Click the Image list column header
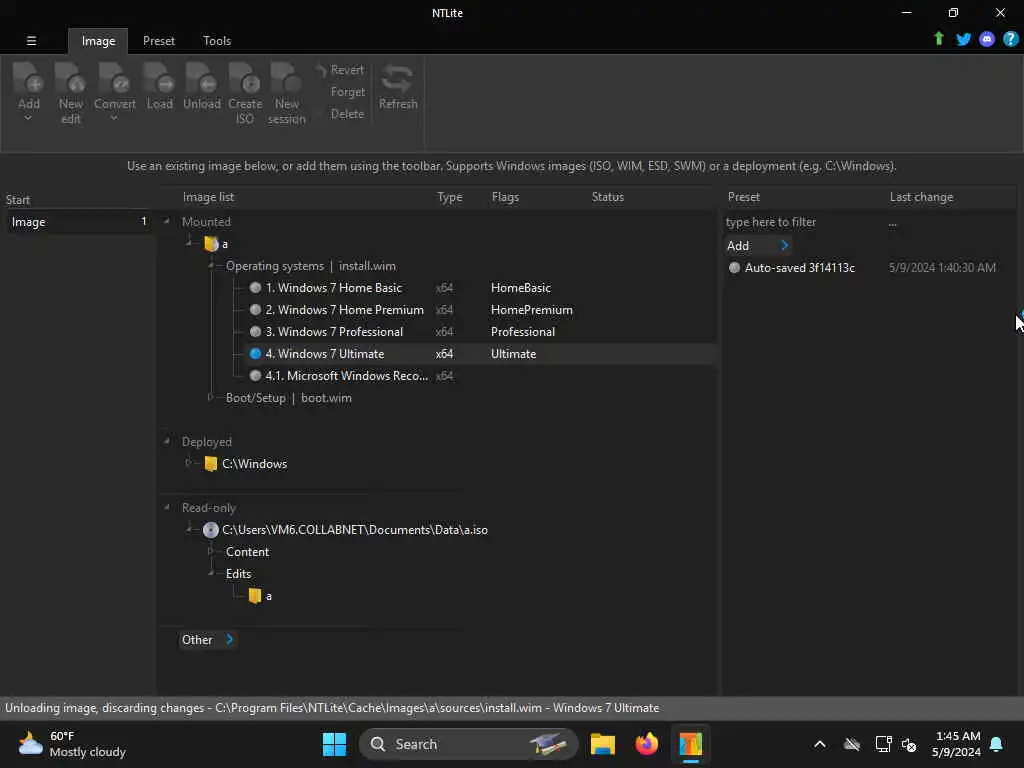Screen dimensions: 1024x768 (208, 197)
